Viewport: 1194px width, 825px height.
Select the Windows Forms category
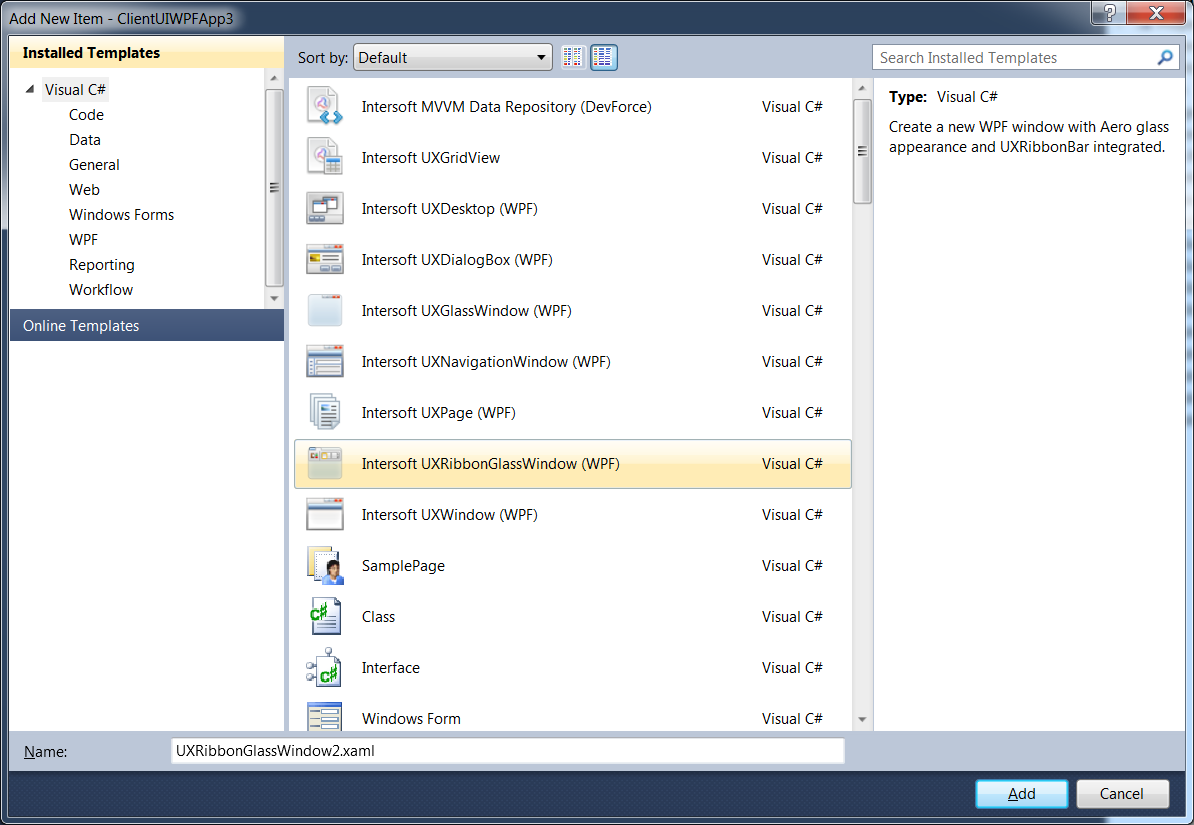121,215
